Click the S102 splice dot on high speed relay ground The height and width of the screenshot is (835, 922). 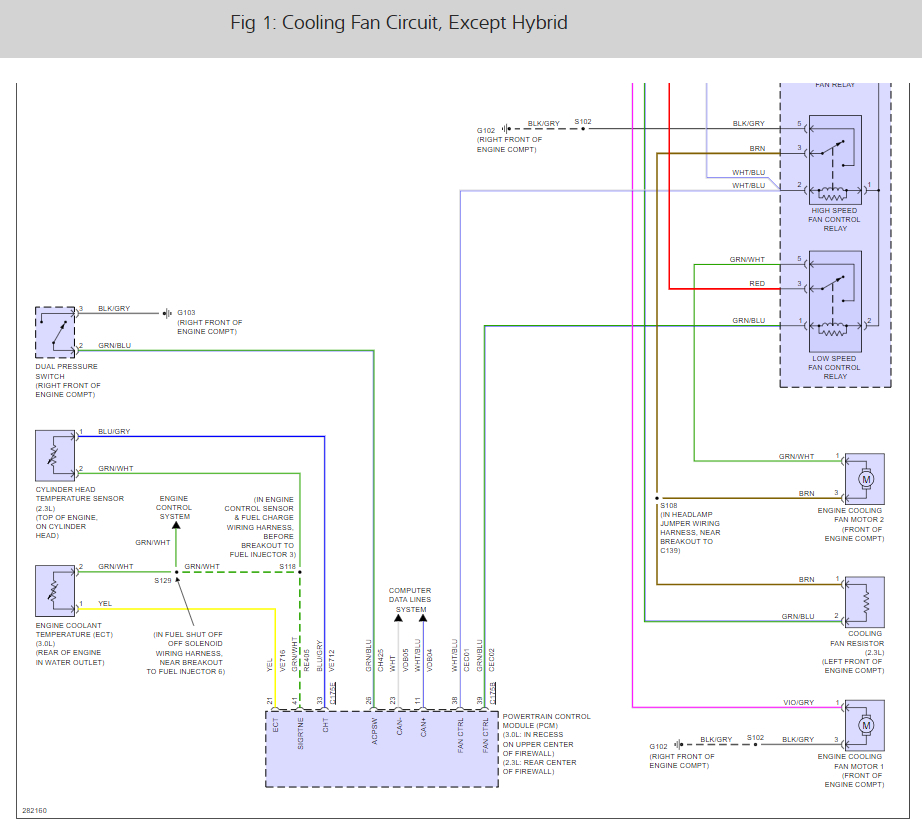click(583, 129)
